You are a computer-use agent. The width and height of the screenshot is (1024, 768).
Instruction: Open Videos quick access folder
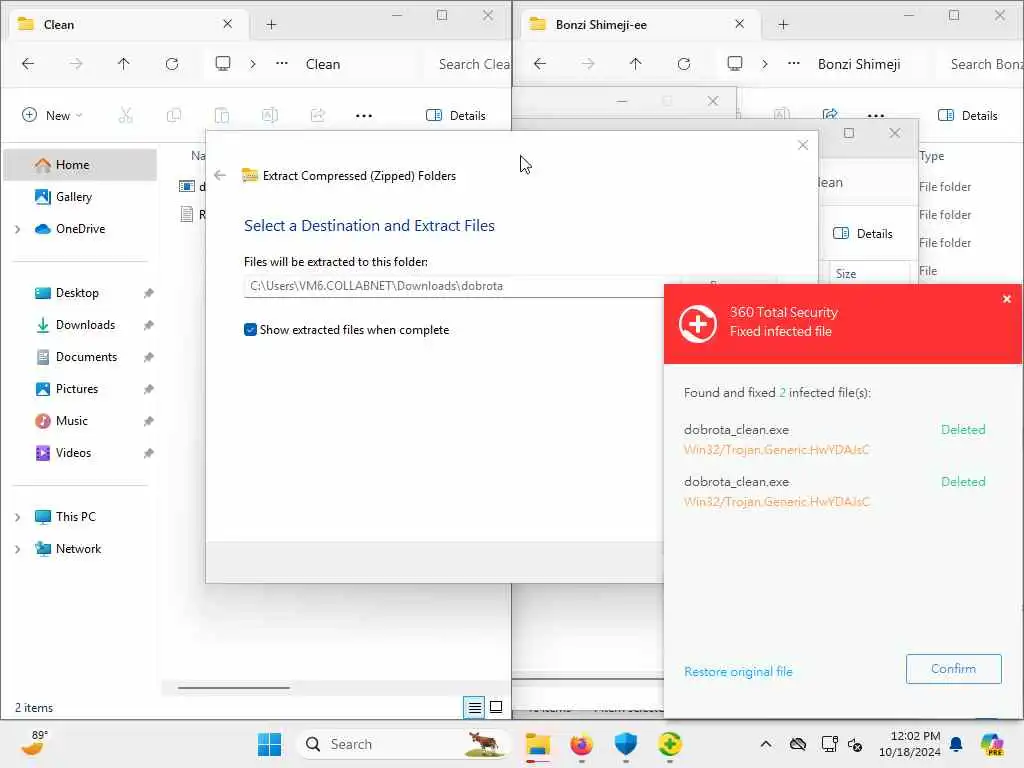click(73, 453)
